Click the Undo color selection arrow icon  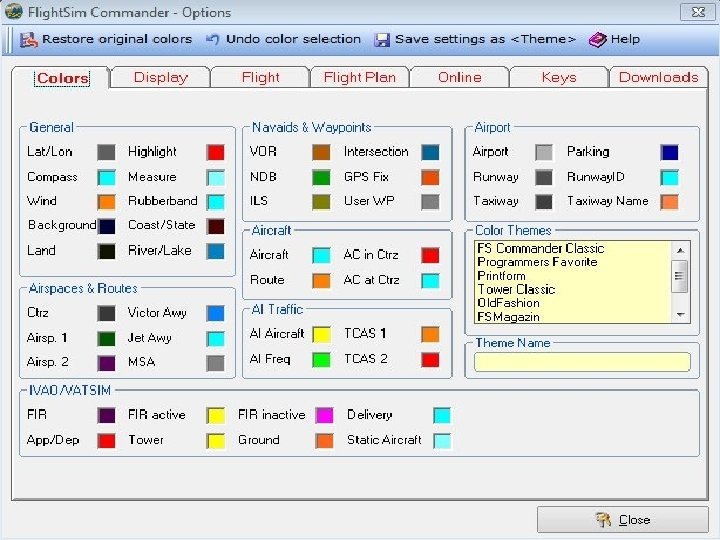click(212, 39)
